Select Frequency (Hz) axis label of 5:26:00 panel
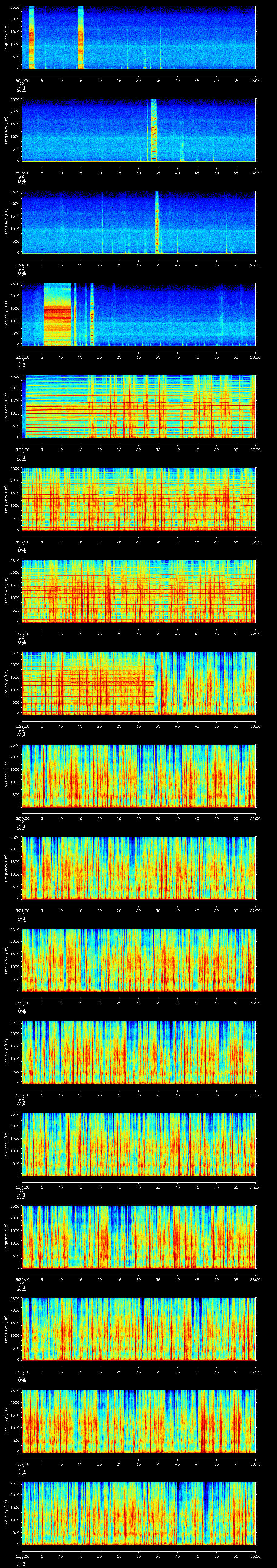The image size is (277, 1568). tap(6, 407)
